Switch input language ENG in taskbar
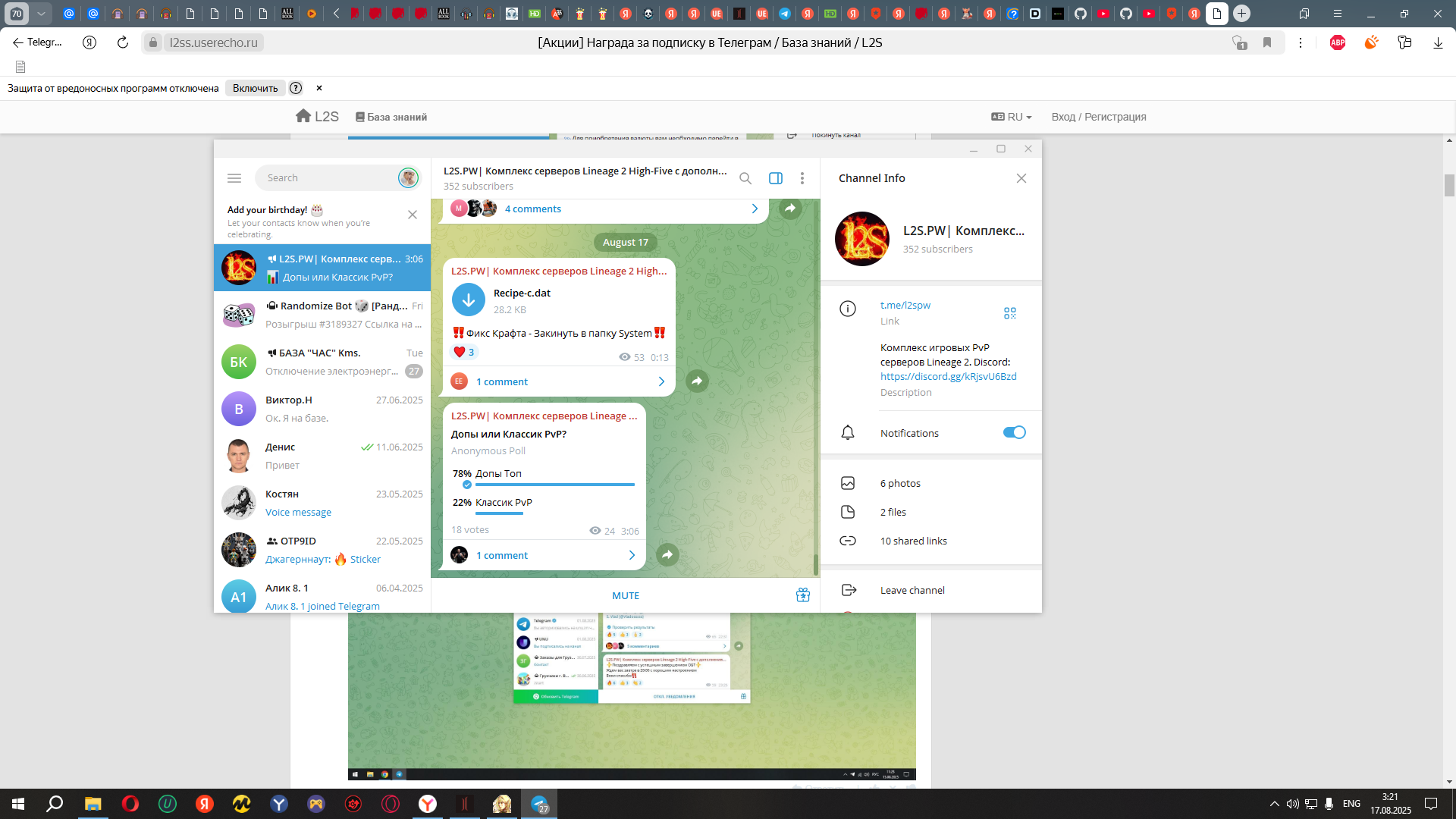 [1351, 804]
